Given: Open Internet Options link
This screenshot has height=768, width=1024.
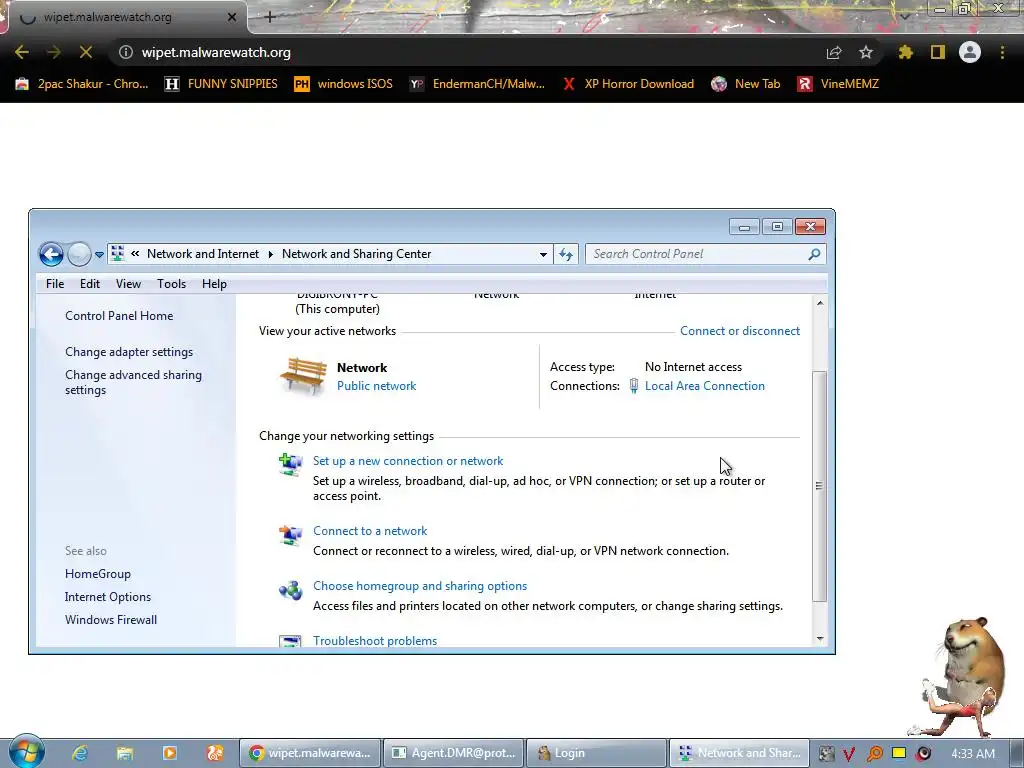Looking at the screenshot, I should coord(108,596).
